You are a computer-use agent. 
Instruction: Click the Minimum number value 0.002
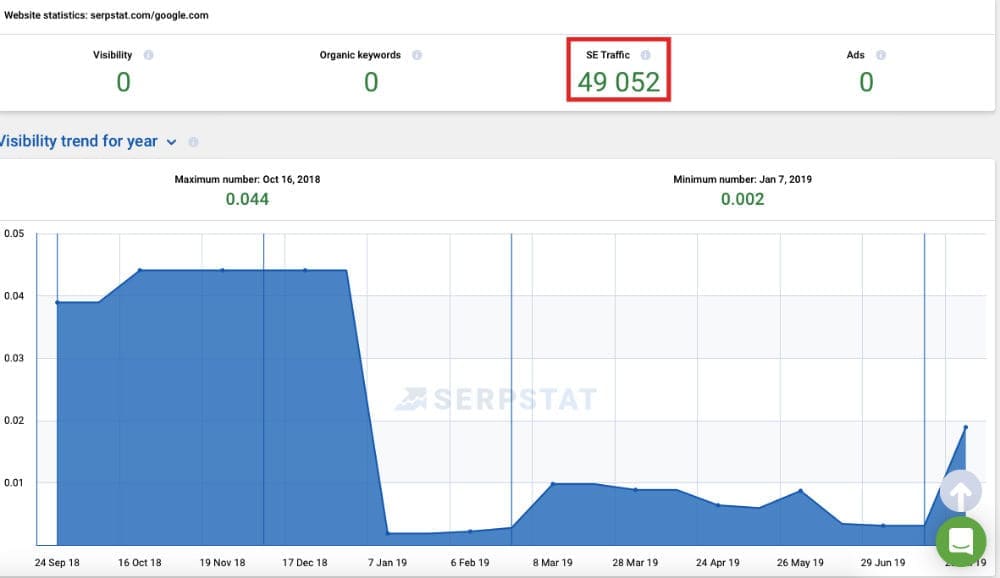point(742,199)
